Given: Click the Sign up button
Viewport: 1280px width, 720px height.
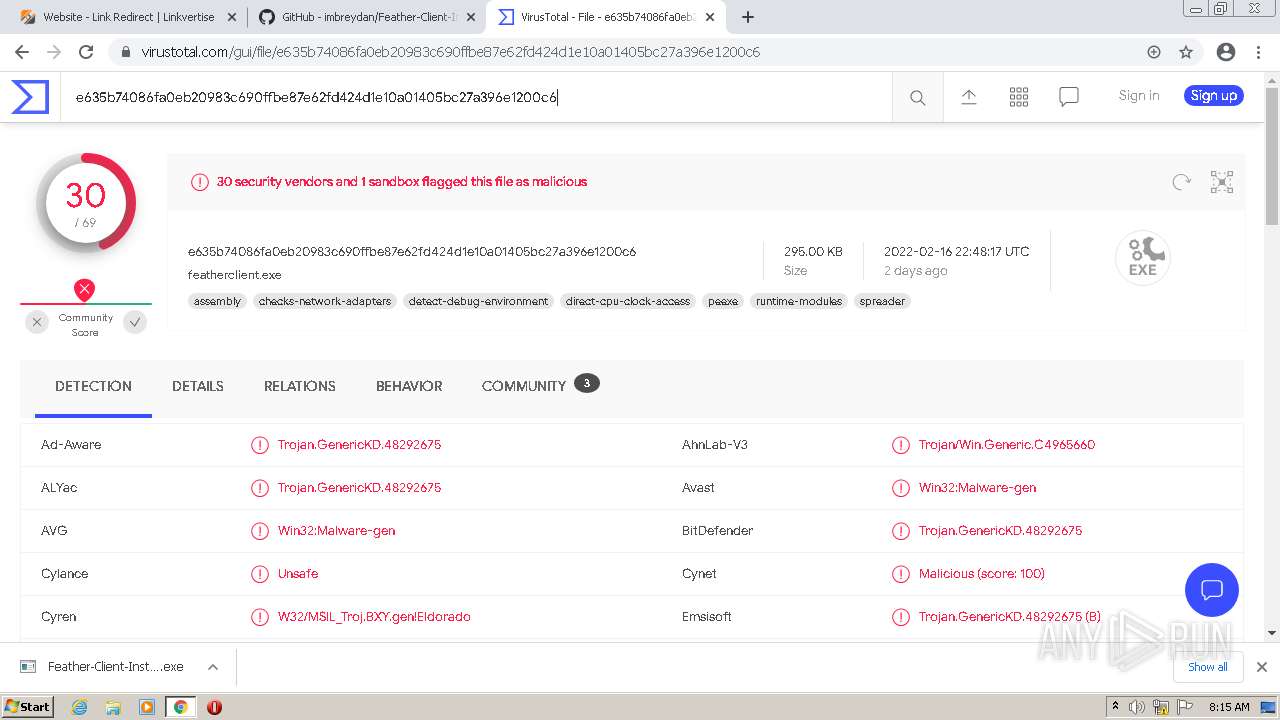Looking at the screenshot, I should point(1214,96).
